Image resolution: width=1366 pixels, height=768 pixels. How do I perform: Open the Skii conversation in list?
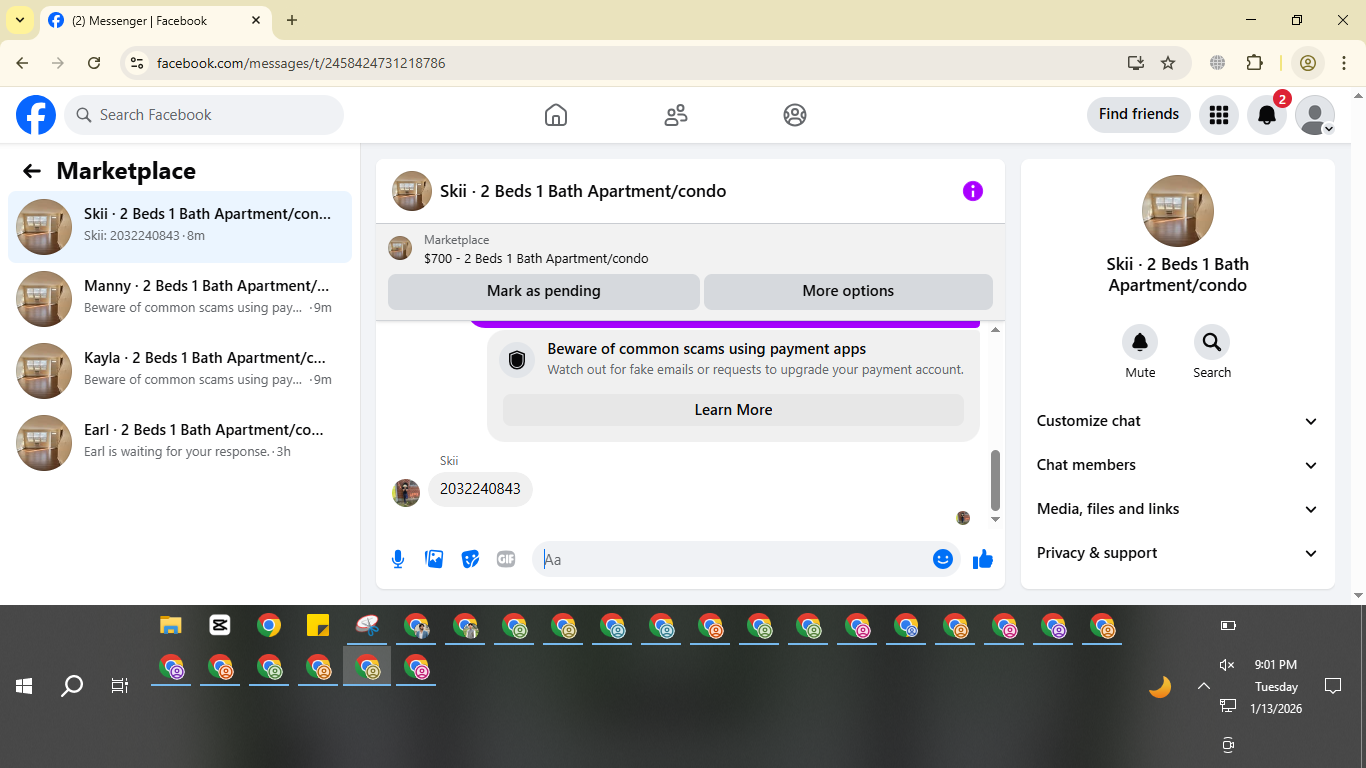180,227
